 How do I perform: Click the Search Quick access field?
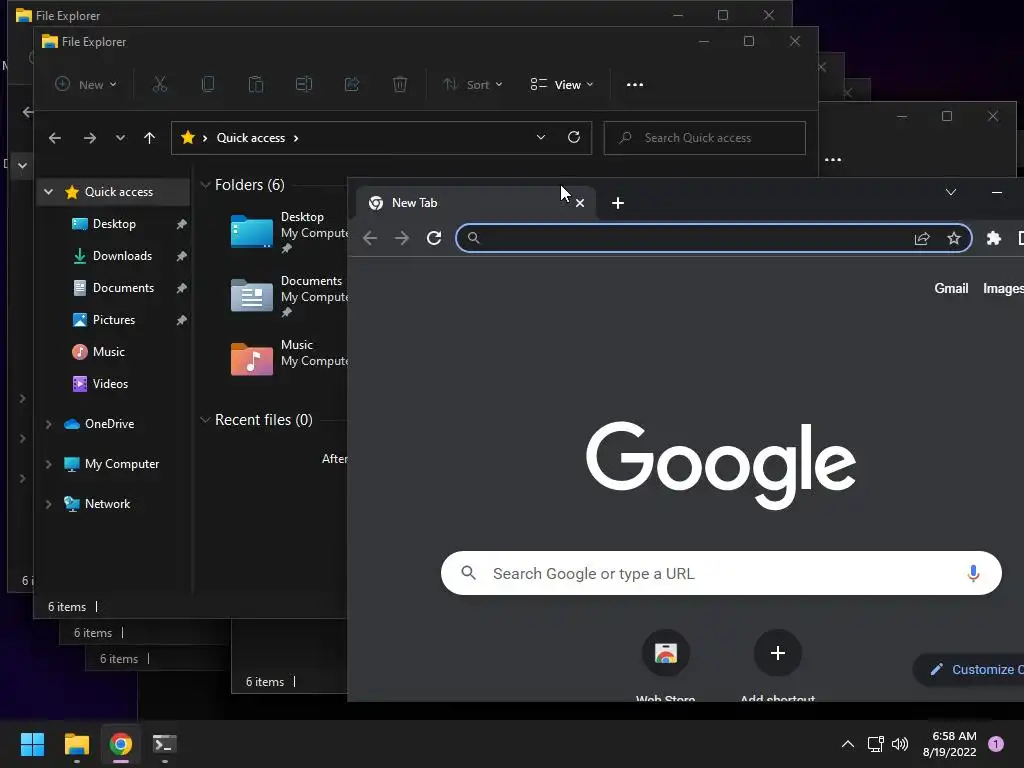coord(705,138)
